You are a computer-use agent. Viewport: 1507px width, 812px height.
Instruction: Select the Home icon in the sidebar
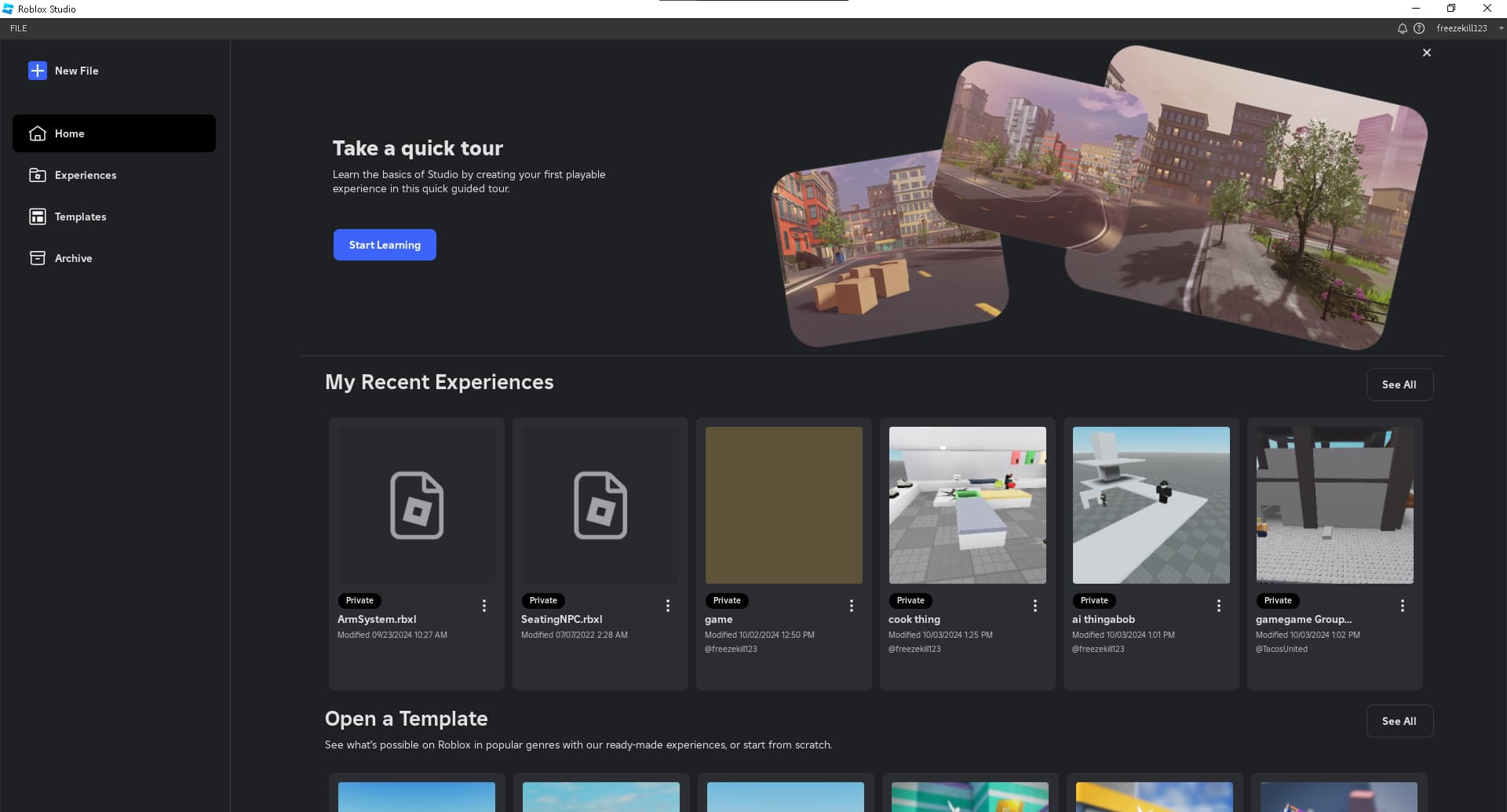click(38, 133)
